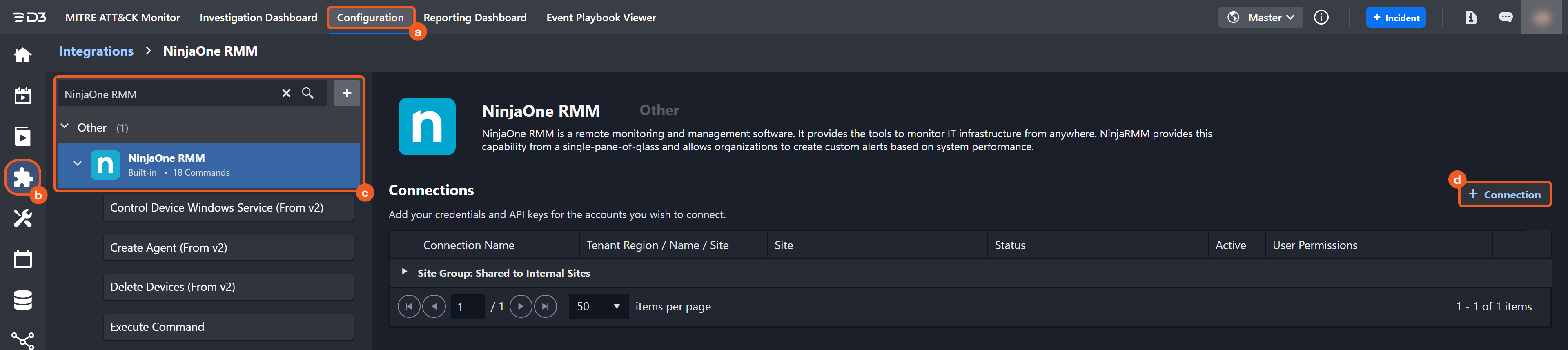The image size is (1568, 350).
Task: Open the info circle icon in header
Action: pos(1321,18)
